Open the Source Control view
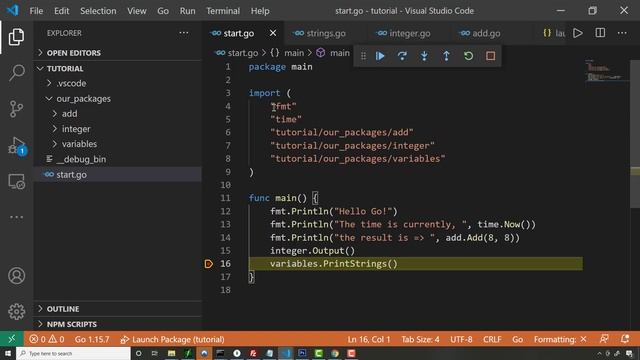The height and width of the screenshot is (360, 640). pyautogui.click(x=16, y=109)
